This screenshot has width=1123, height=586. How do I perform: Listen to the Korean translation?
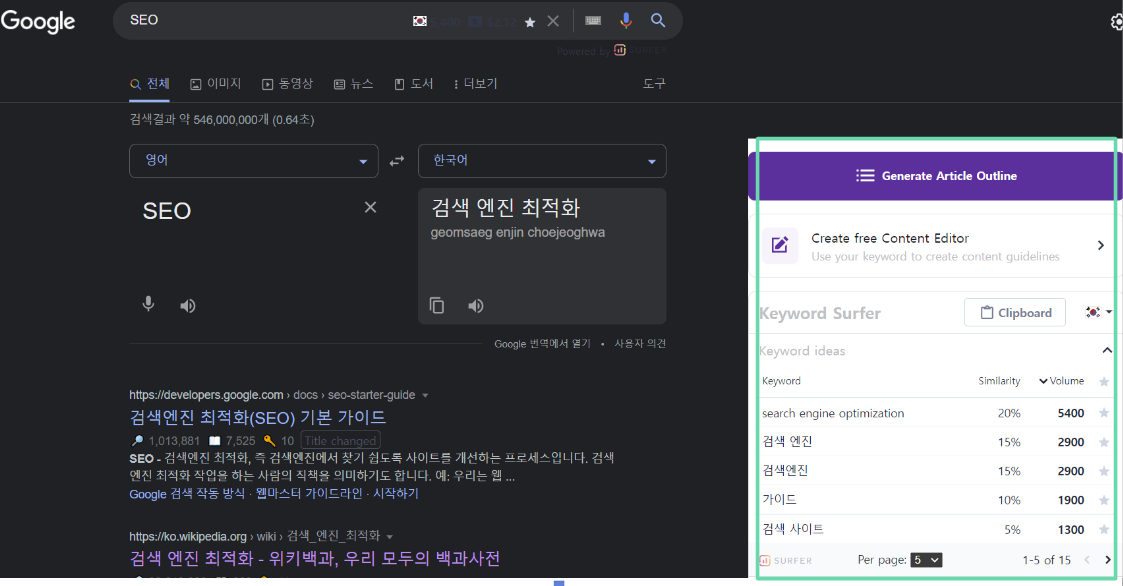pos(476,306)
